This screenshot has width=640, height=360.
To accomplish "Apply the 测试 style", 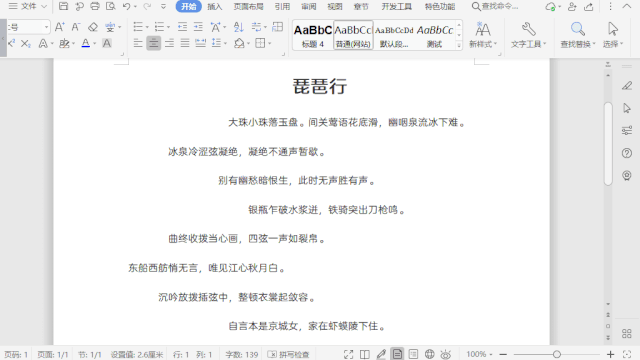I will coord(435,36).
